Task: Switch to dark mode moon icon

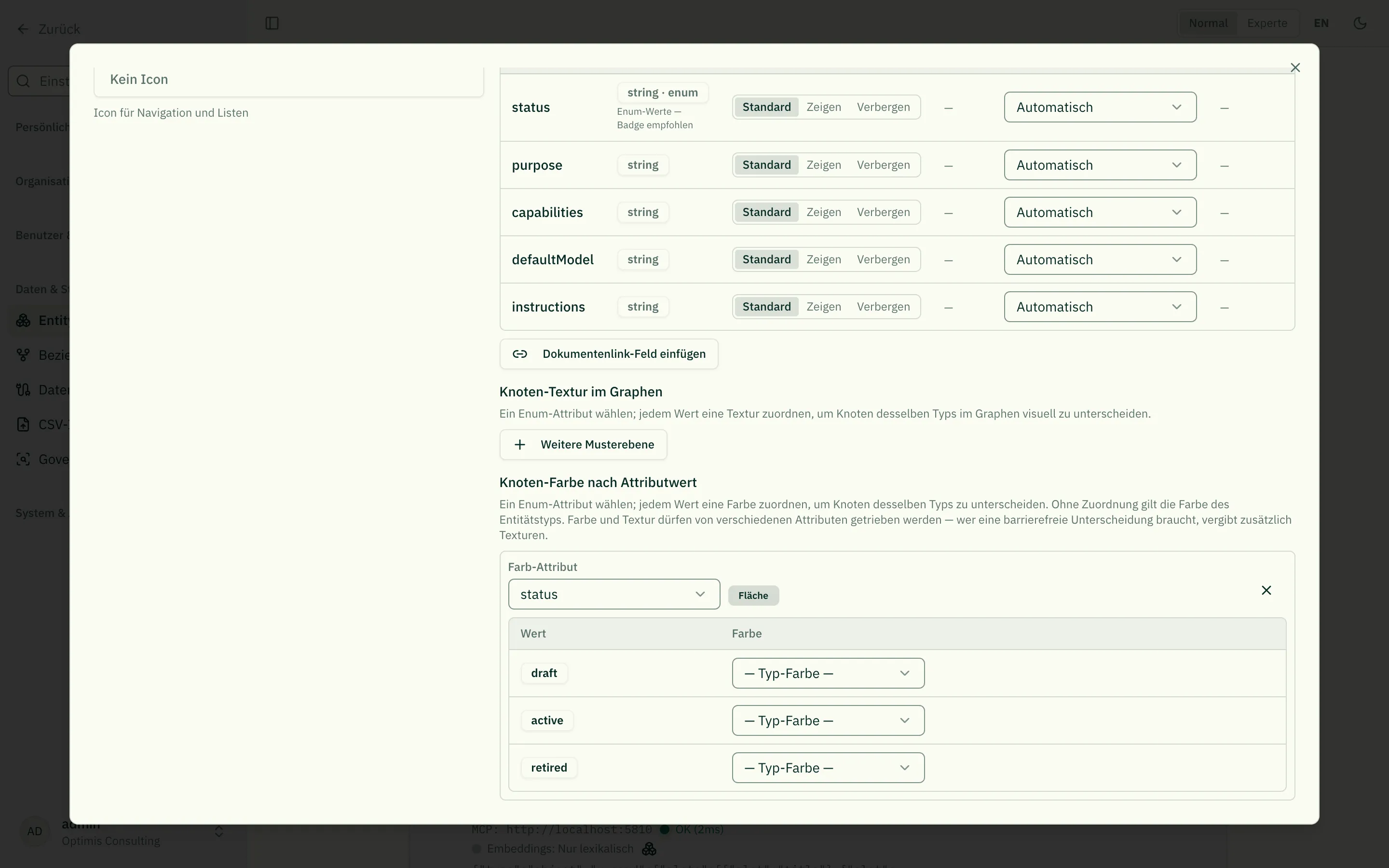Action: [1360, 23]
